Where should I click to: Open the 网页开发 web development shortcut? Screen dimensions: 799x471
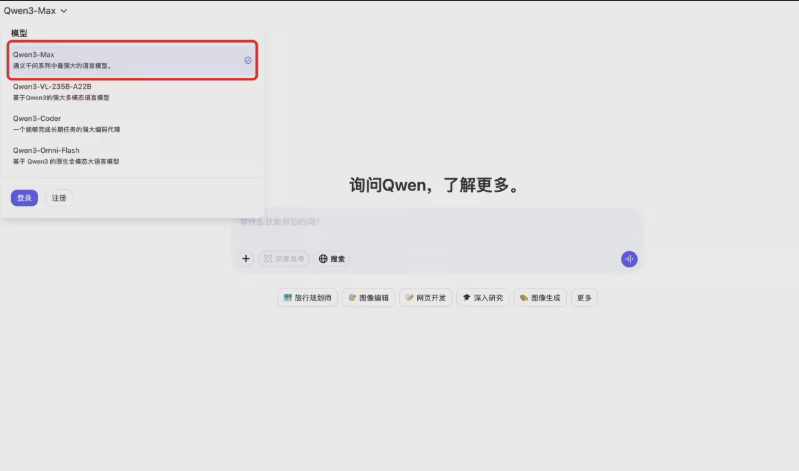click(425, 298)
